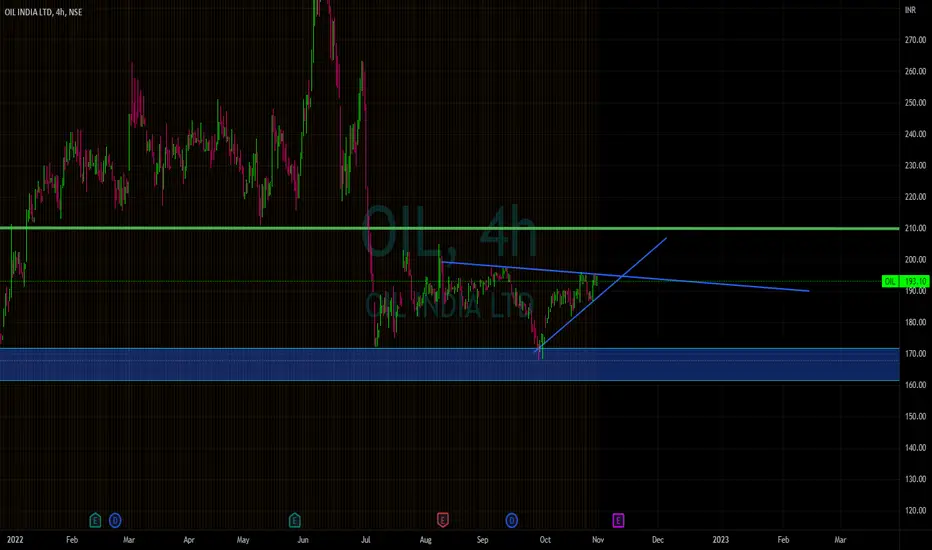
Task: Click the 130.00 price axis label
Action: coord(915,479)
